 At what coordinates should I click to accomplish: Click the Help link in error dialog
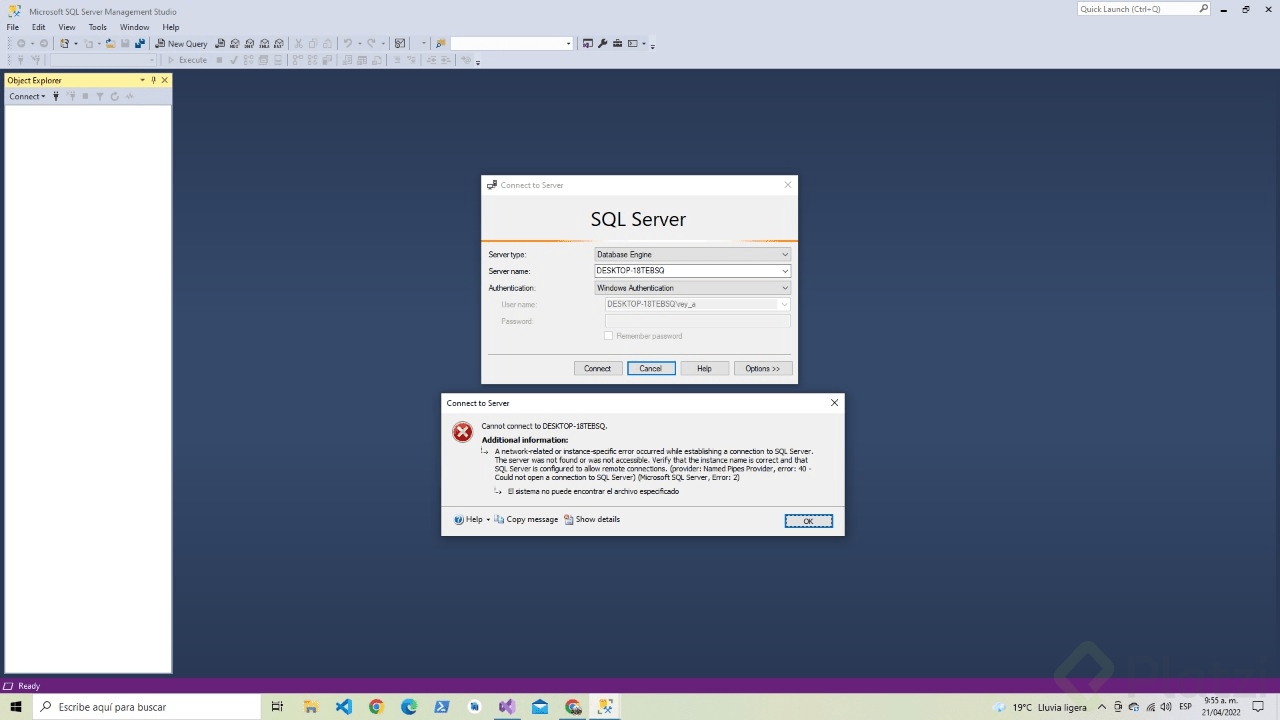[468, 520]
